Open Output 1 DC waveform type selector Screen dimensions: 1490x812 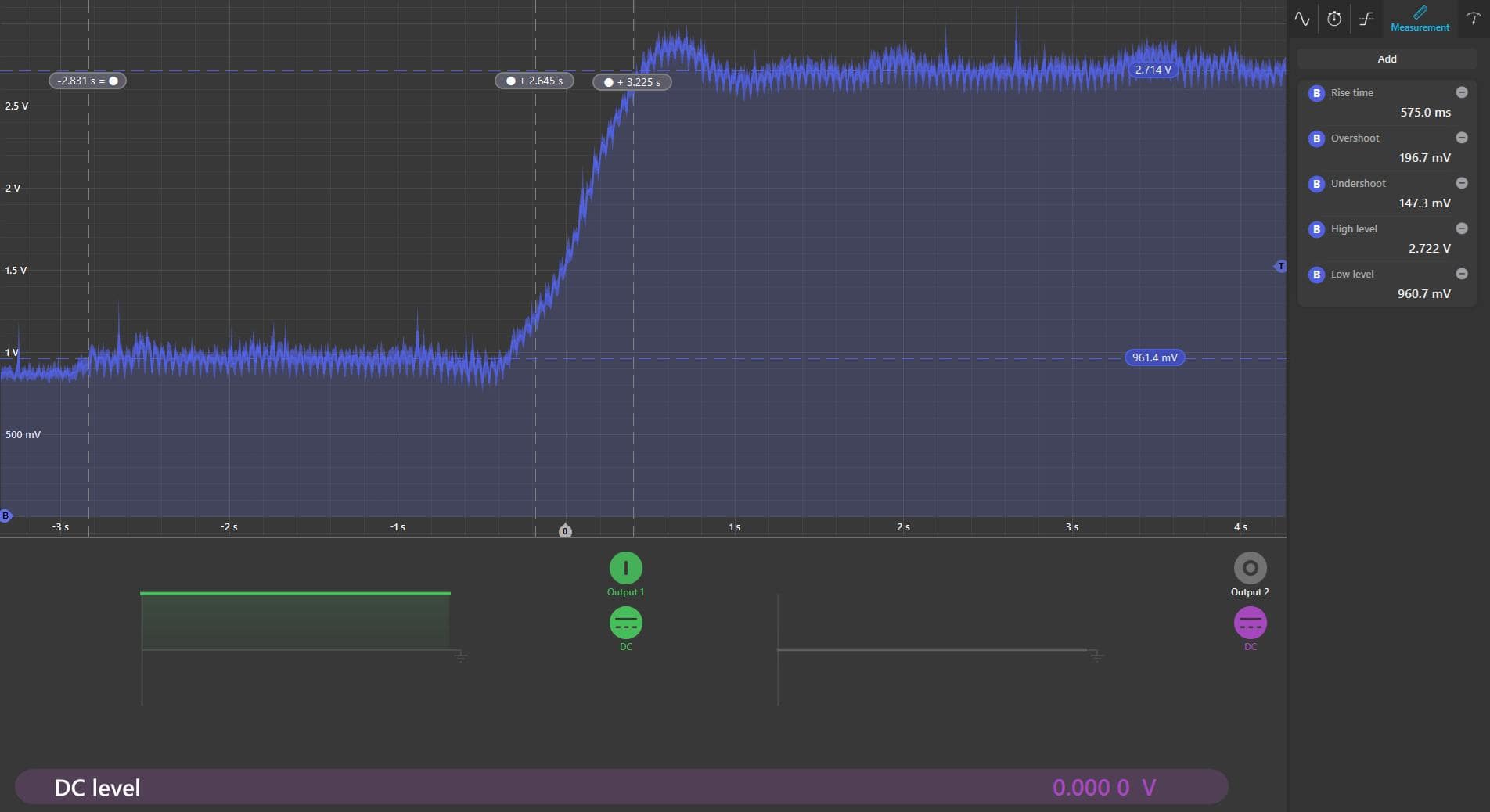point(625,623)
